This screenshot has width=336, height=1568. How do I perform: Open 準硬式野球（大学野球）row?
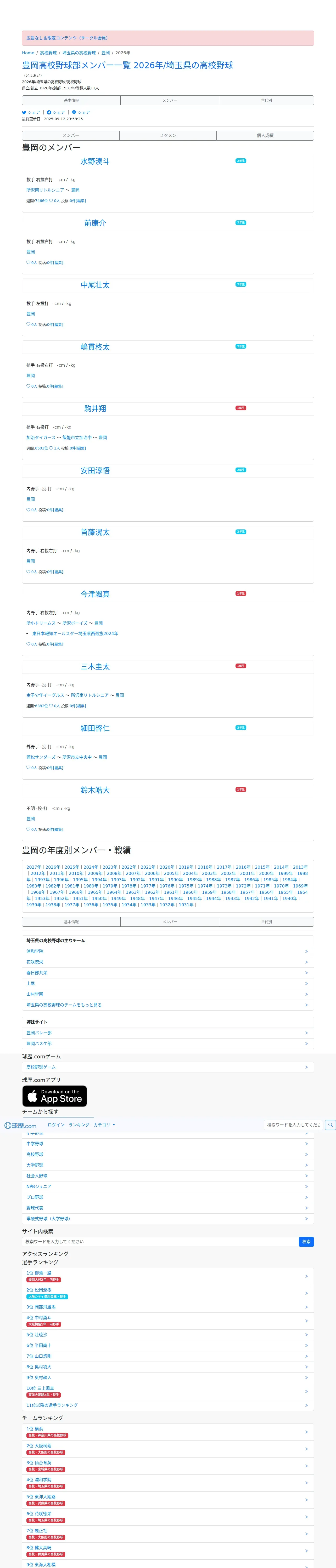pyautogui.click(x=168, y=1219)
